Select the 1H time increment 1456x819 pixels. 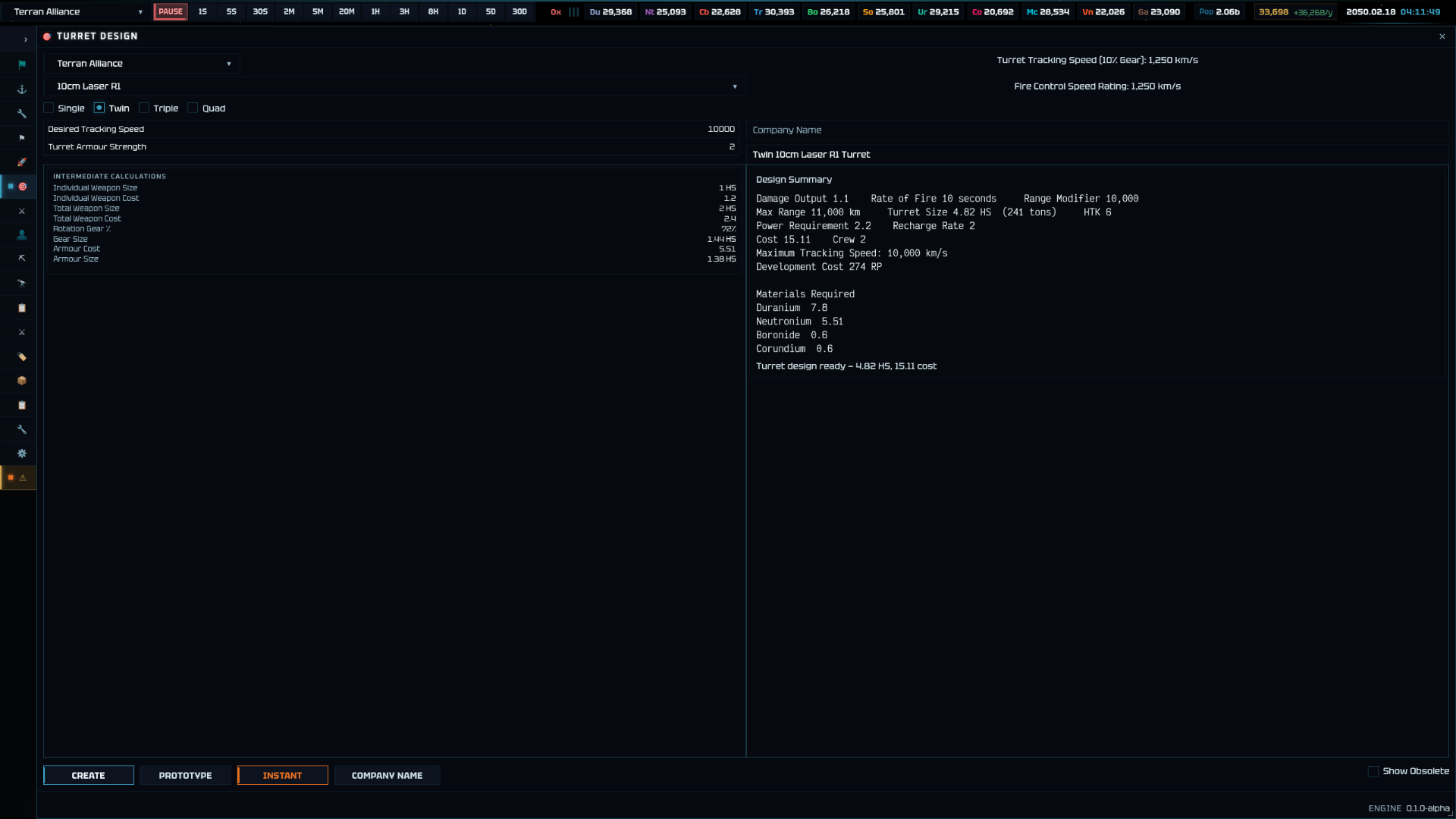tap(375, 12)
